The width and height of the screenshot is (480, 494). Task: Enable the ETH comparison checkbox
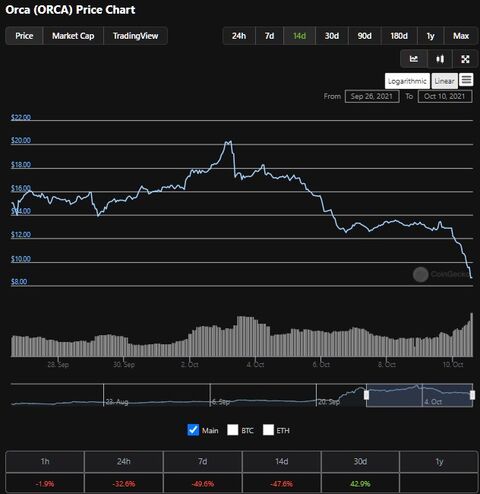(268, 430)
